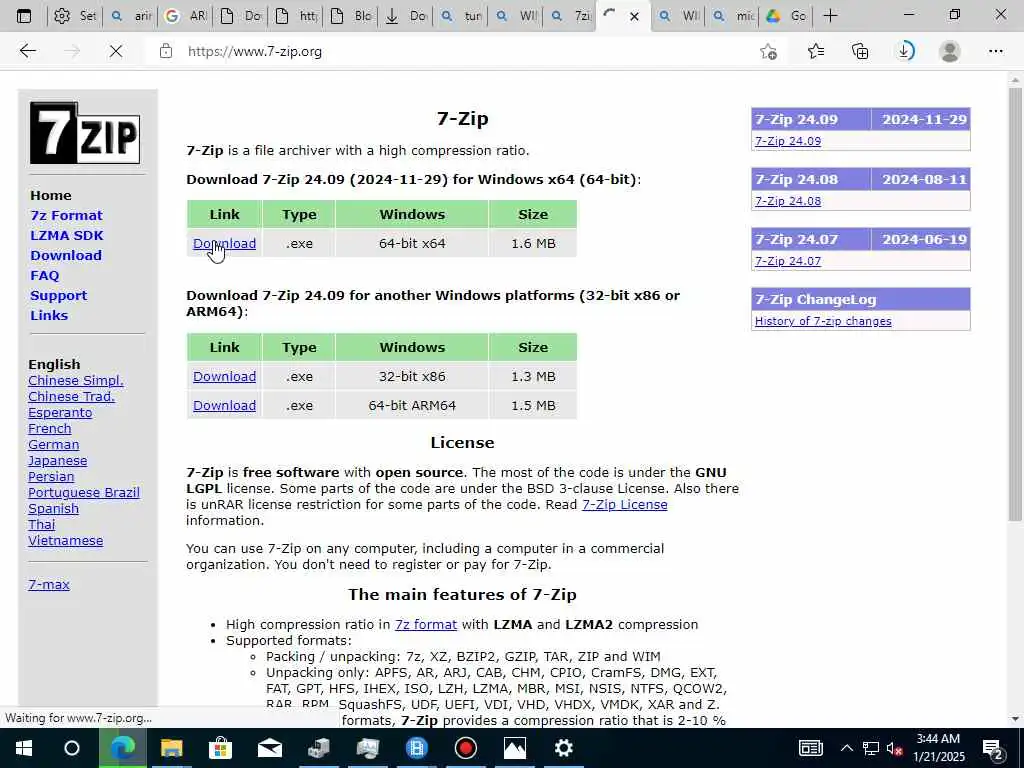
Task: Close the currently loading tab
Action: point(633,16)
